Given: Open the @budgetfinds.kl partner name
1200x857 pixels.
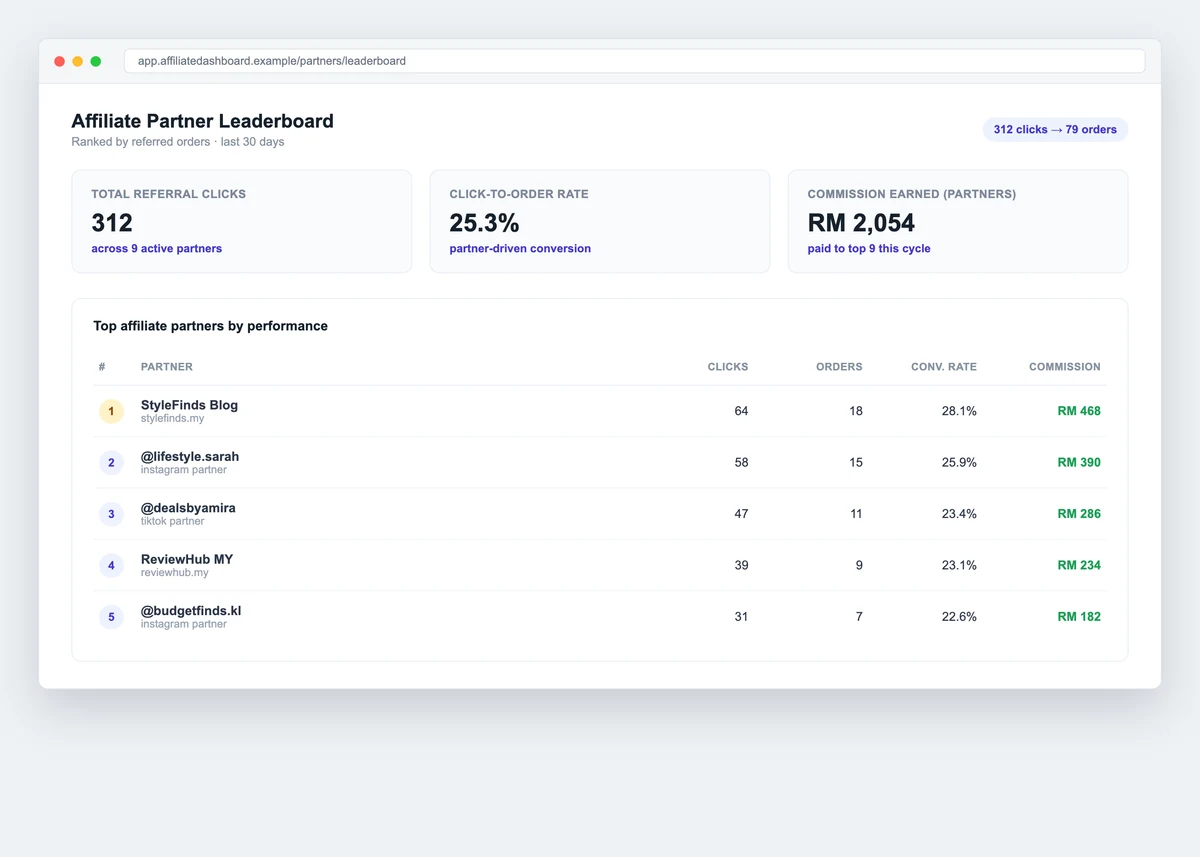Looking at the screenshot, I should (x=191, y=610).
